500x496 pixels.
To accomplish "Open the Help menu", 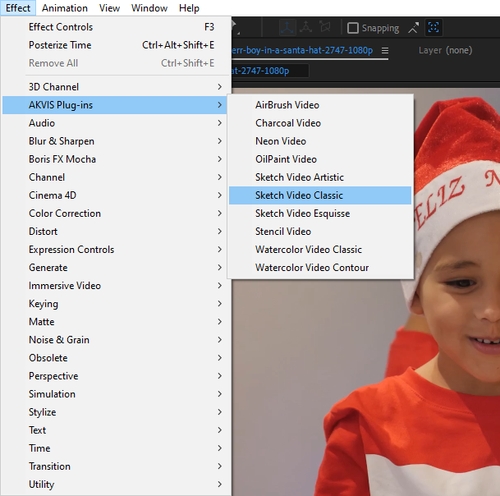I will coord(189,8).
